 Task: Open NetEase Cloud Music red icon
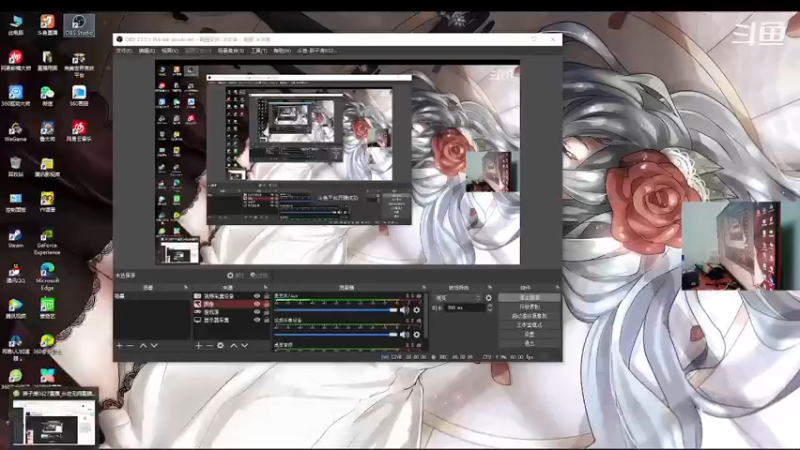point(79,131)
